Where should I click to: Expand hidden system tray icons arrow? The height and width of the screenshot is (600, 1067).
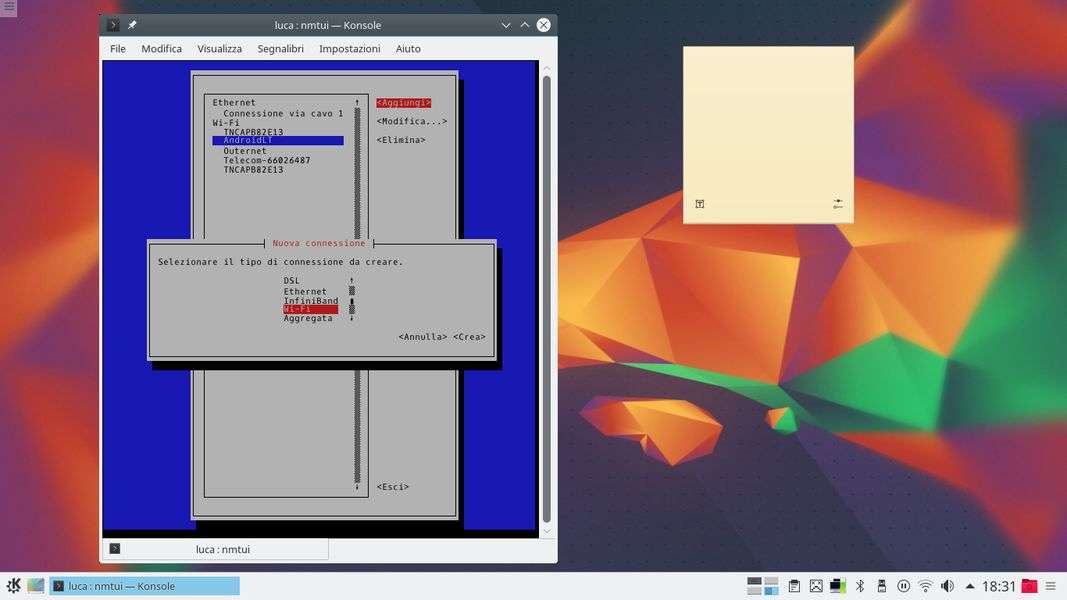(x=969, y=586)
